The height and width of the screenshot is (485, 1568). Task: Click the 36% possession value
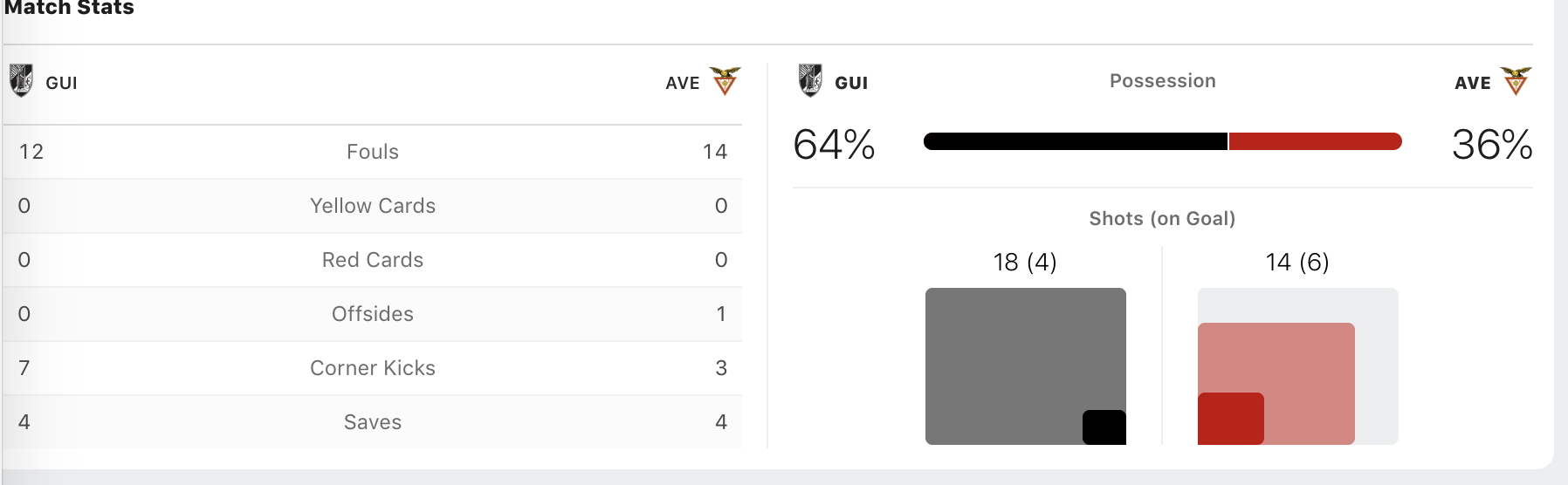(x=1492, y=145)
